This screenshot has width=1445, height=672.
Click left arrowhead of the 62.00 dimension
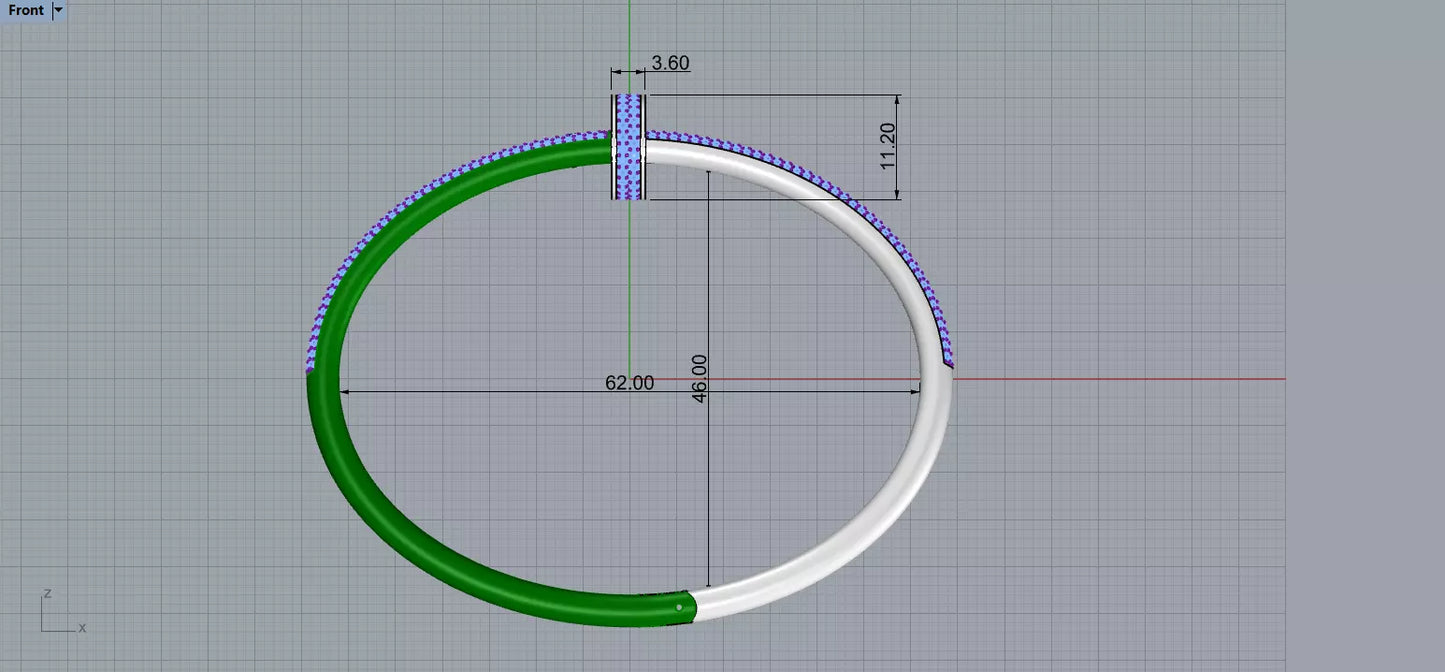pos(347,392)
